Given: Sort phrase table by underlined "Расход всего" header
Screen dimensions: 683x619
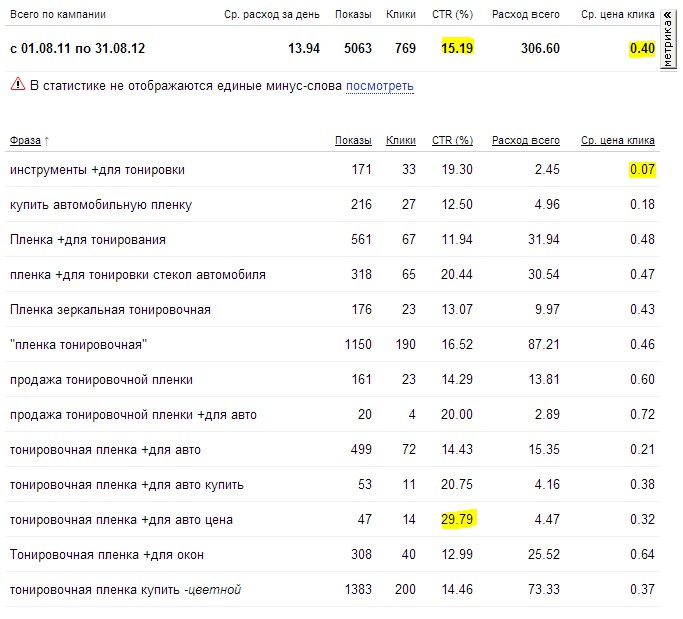Looking at the screenshot, I should coord(526,141).
